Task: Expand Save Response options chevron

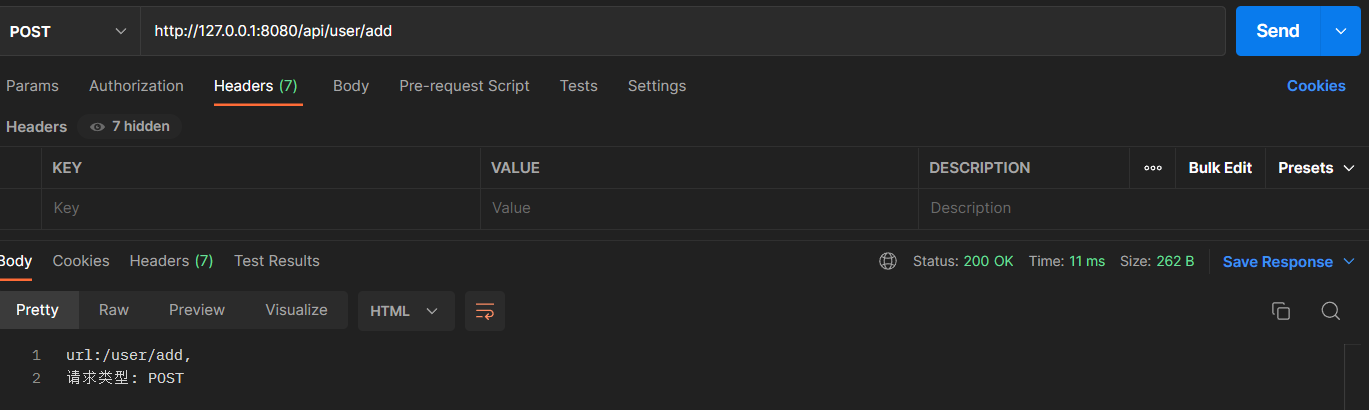Action: click(1349, 262)
